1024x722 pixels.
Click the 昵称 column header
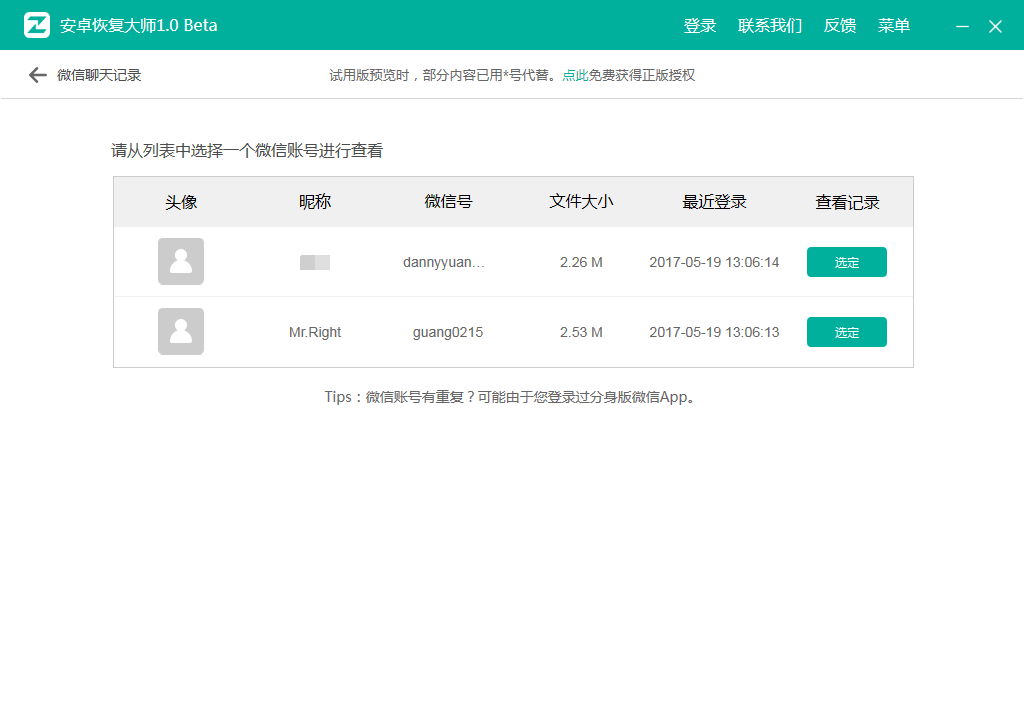coord(315,202)
